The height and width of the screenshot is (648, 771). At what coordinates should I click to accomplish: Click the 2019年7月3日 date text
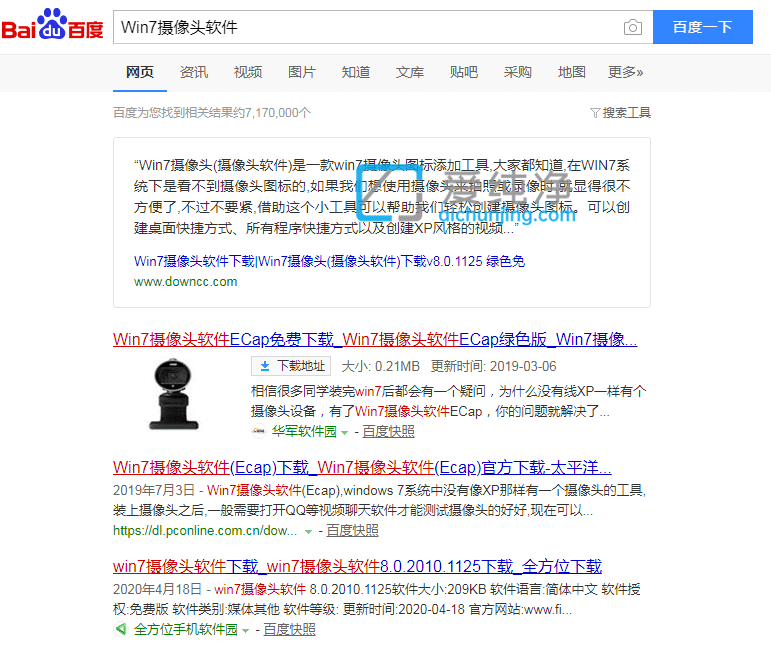(154, 490)
